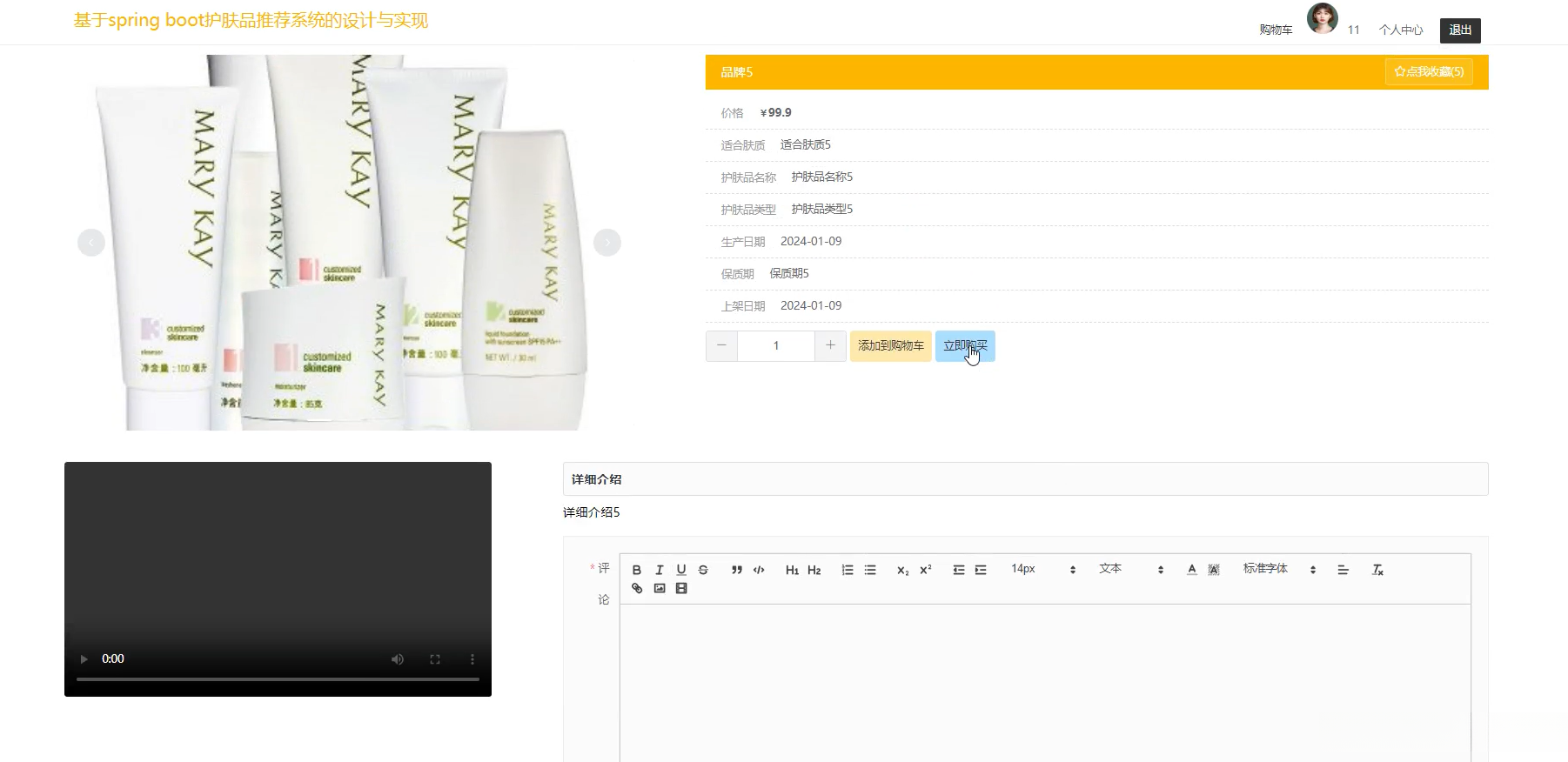Image resolution: width=1568 pixels, height=762 pixels.
Task: Apply Heading 1 style
Action: click(x=792, y=570)
